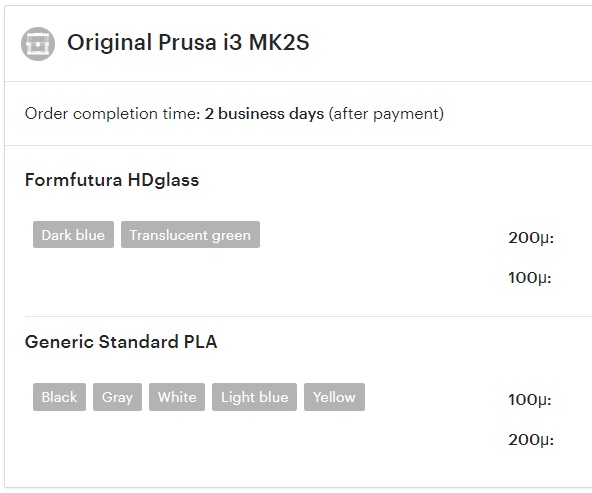Click the "(after payment)" note
This screenshot has width=592, height=493.
tap(386, 114)
